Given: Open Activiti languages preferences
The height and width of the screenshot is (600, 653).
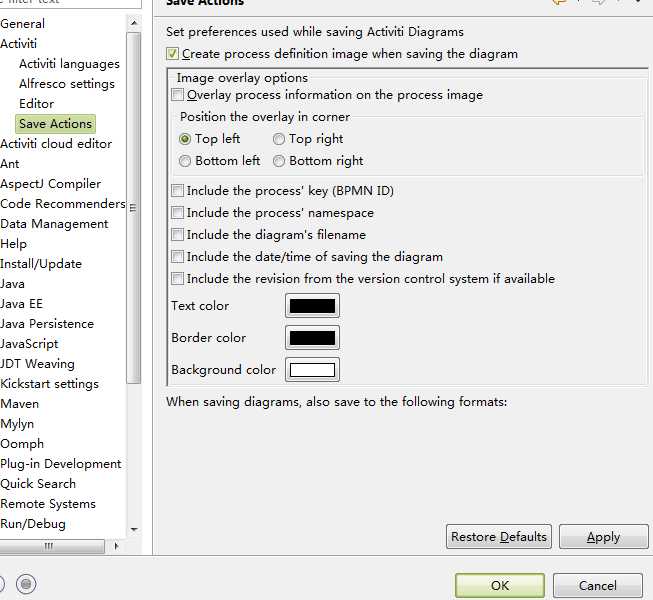Looking at the screenshot, I should tap(70, 64).
